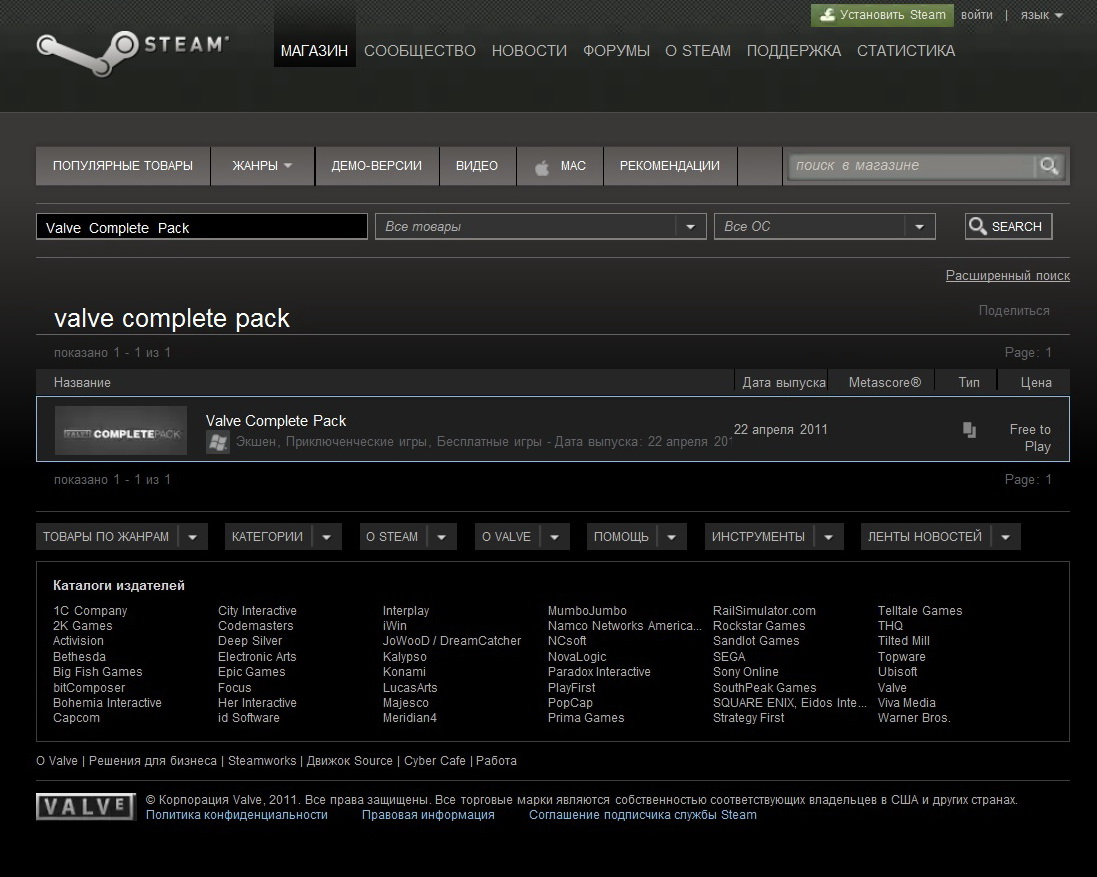Open Работа footer link
The width and height of the screenshot is (1097, 877).
(496, 761)
